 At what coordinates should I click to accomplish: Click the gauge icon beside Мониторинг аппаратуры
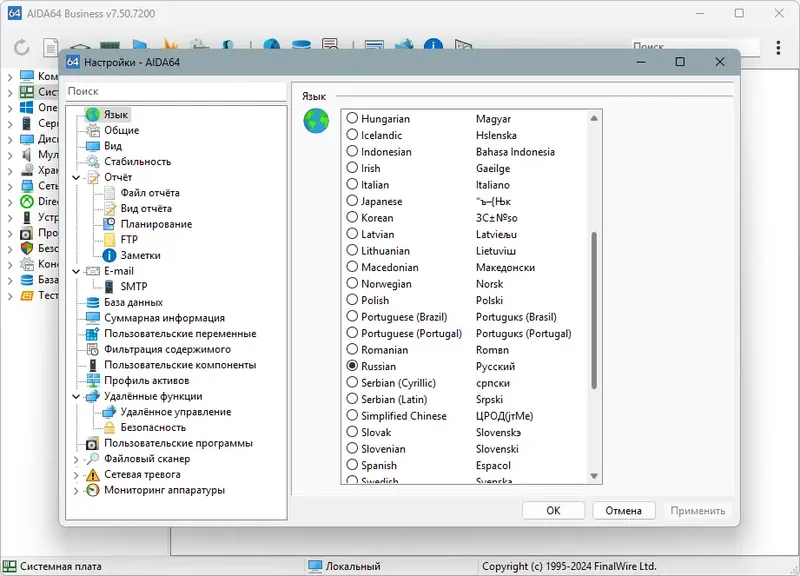92,490
